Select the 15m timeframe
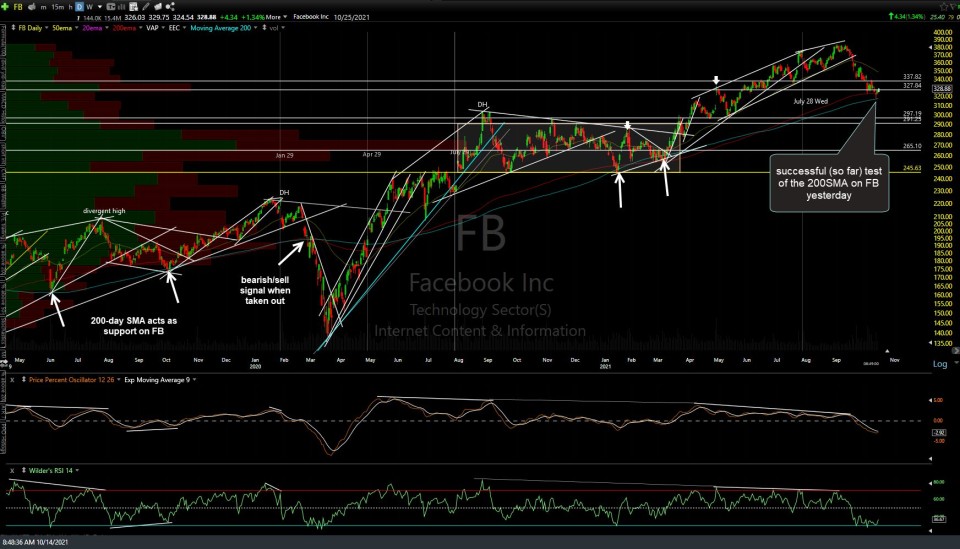 coord(58,7)
